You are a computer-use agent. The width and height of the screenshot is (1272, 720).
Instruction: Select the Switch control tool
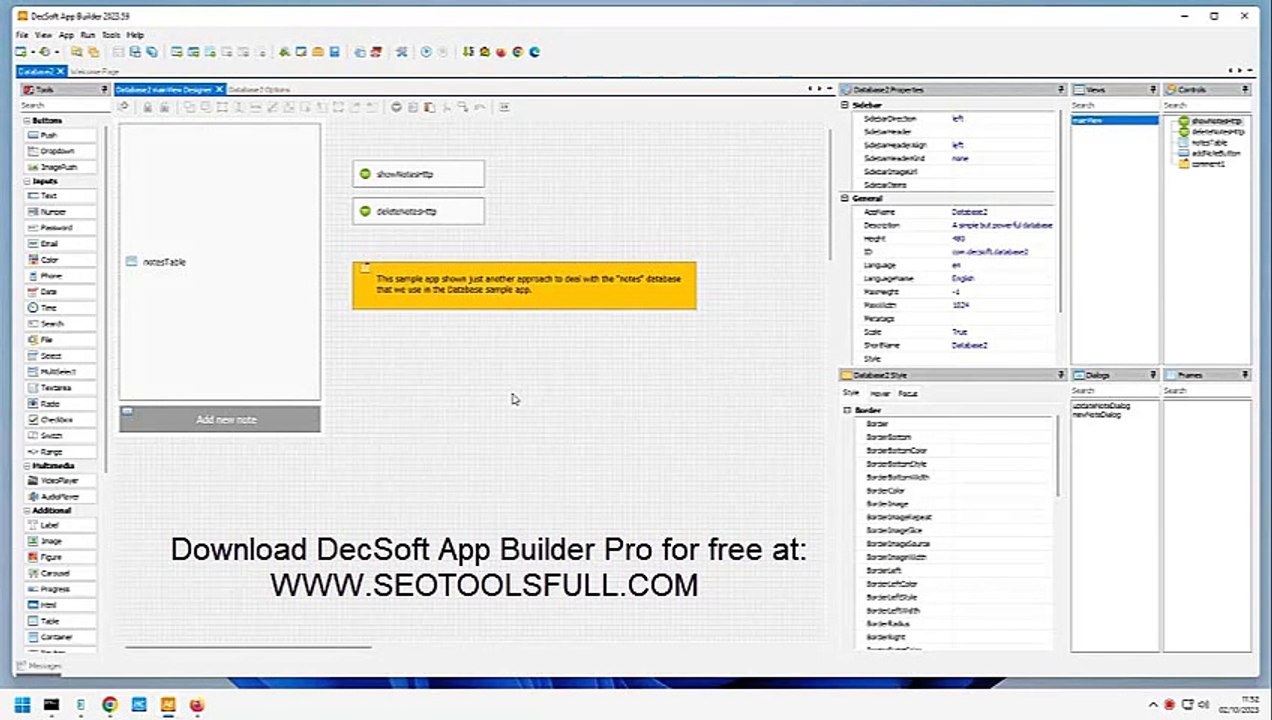click(62, 436)
